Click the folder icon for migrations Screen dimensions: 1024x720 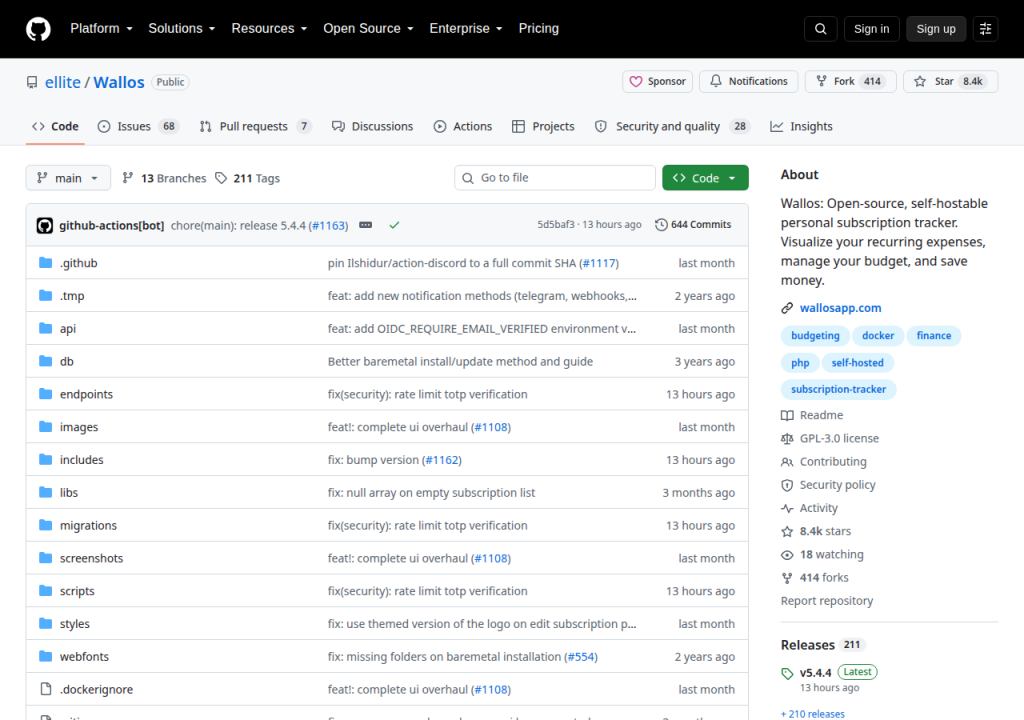[46, 525]
